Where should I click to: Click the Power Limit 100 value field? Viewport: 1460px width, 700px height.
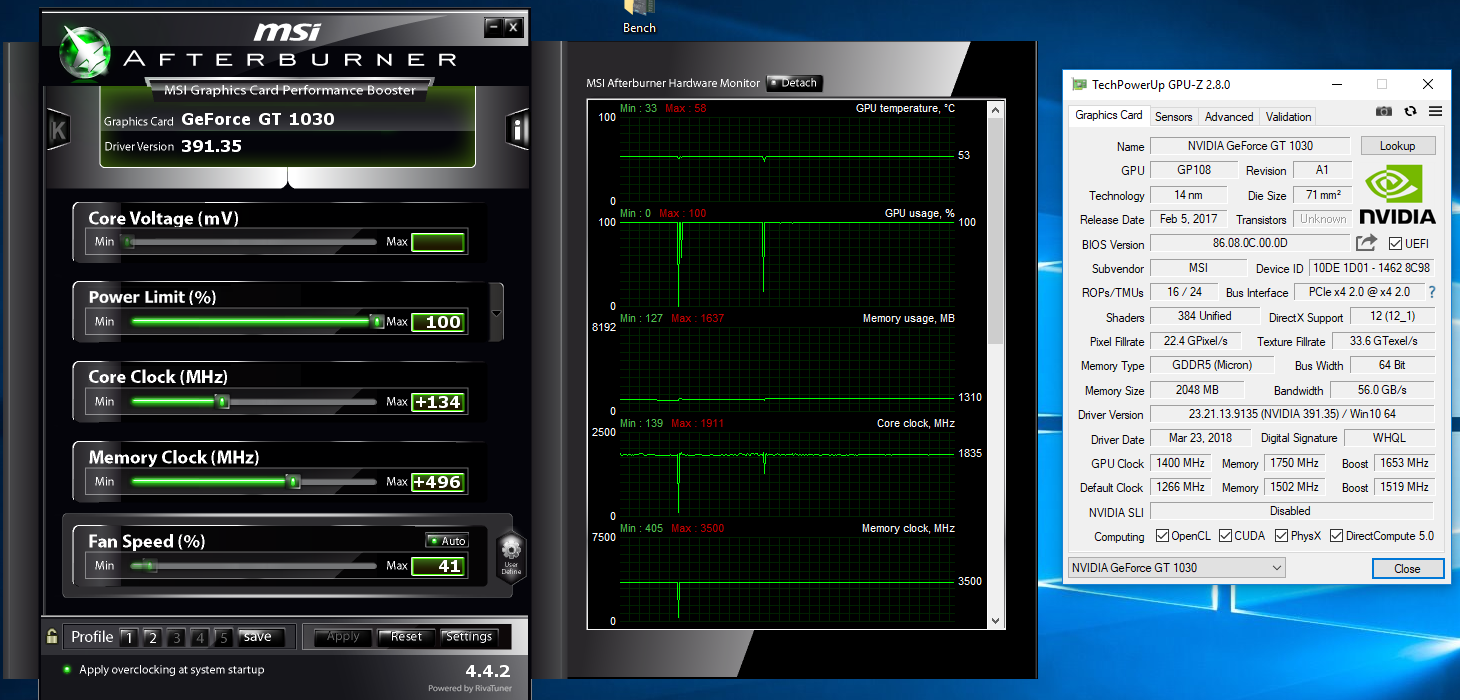[x=438, y=322]
